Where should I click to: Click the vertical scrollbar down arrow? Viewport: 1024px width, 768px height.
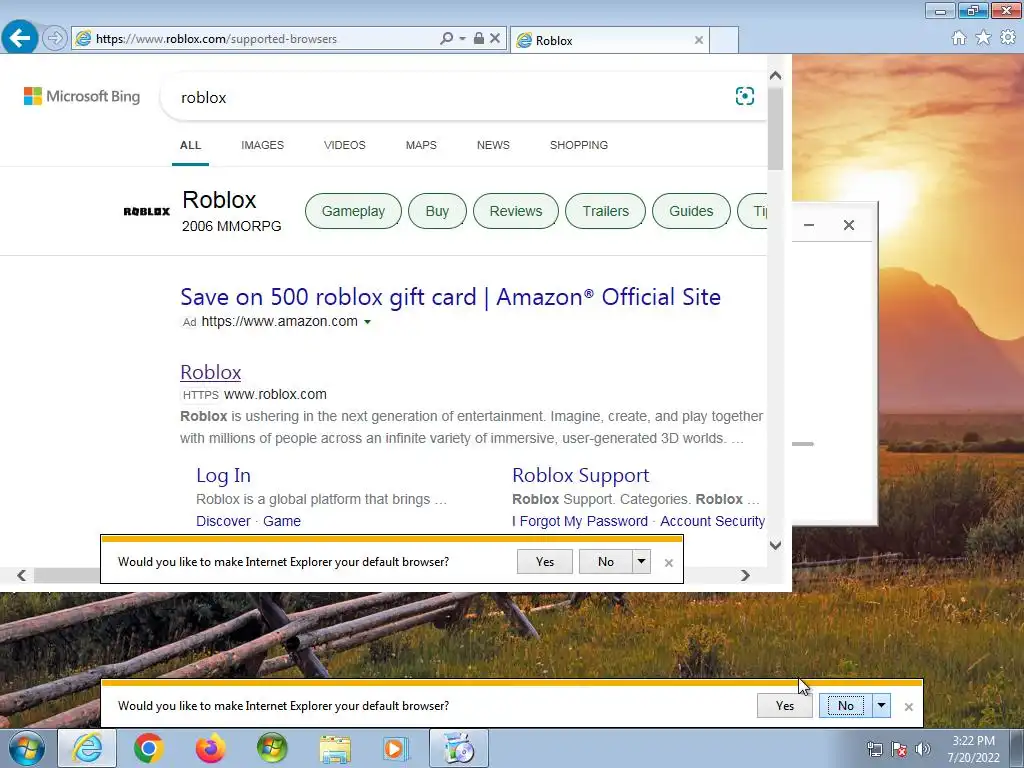click(775, 545)
